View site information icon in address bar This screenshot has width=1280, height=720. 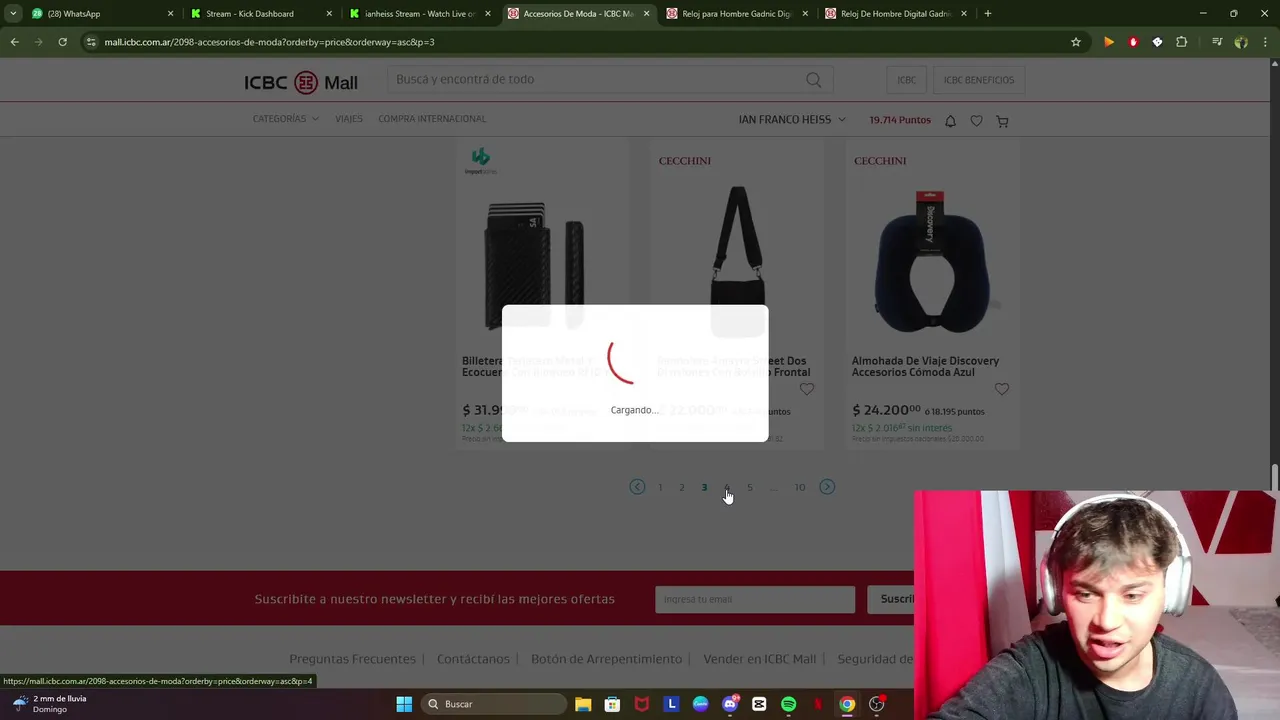91,42
